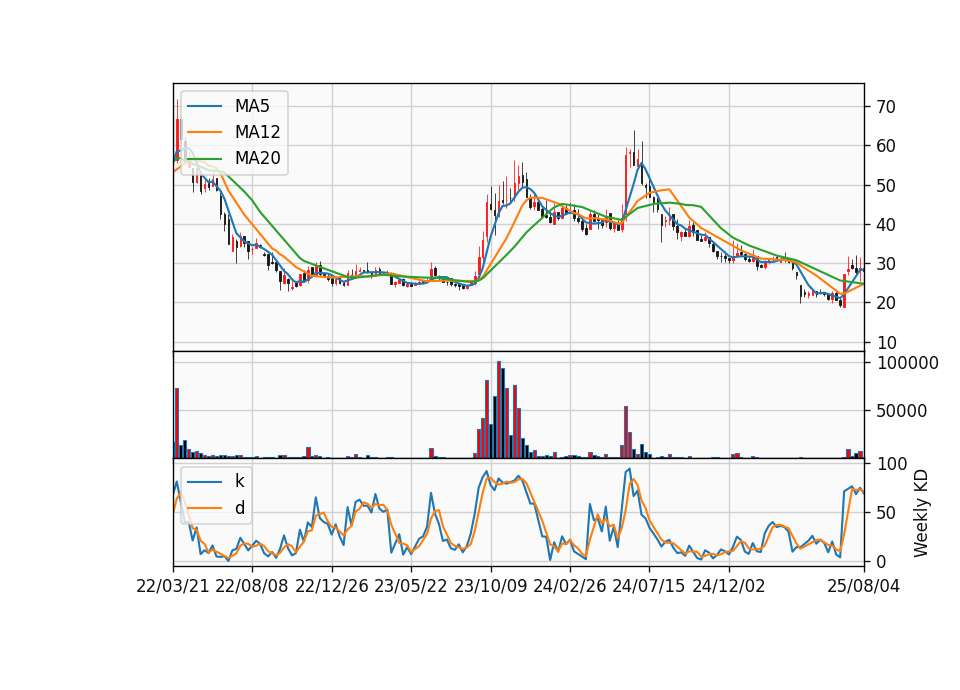Viewport: 960px width, 690px height.
Task: Click the k legend label
Action: click(x=239, y=481)
